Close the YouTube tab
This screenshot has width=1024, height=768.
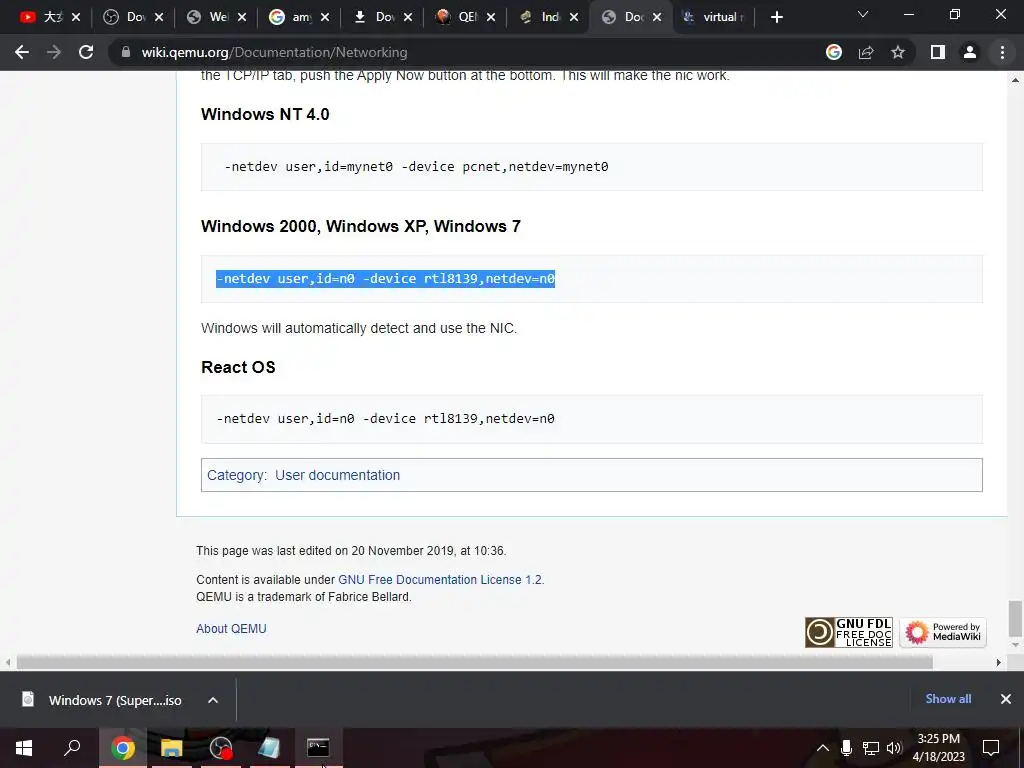(x=76, y=17)
